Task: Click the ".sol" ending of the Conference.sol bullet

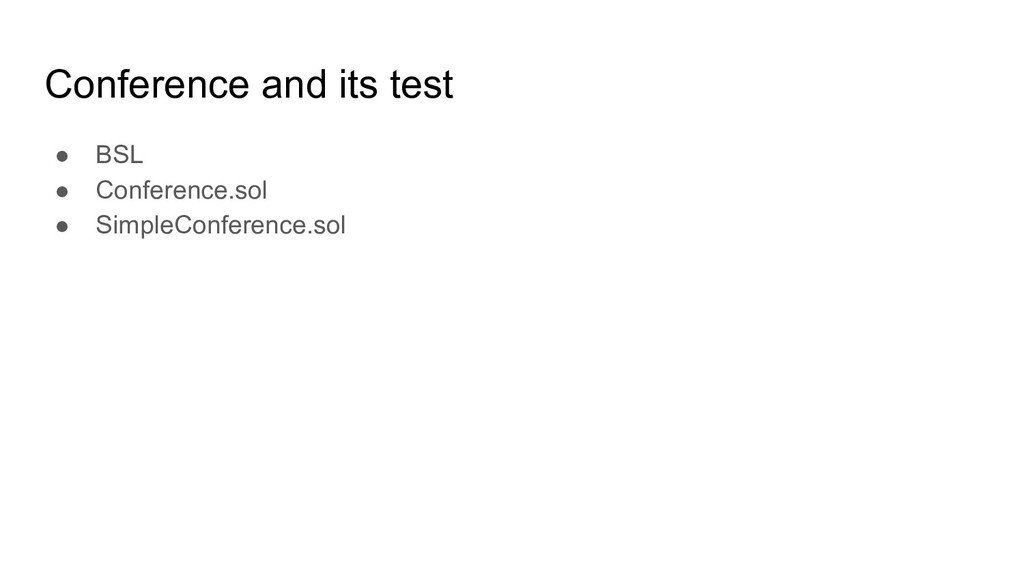Action: 248,190
